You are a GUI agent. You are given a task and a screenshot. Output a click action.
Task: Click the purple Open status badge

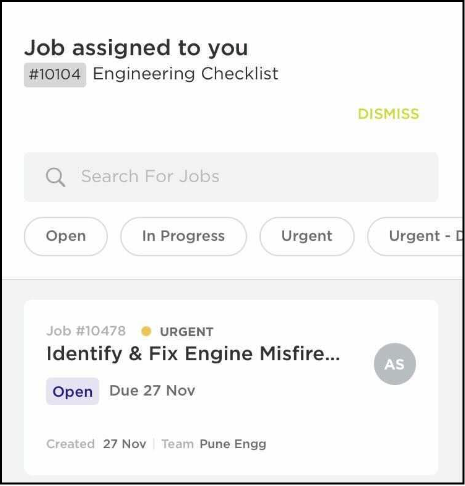tap(72, 391)
